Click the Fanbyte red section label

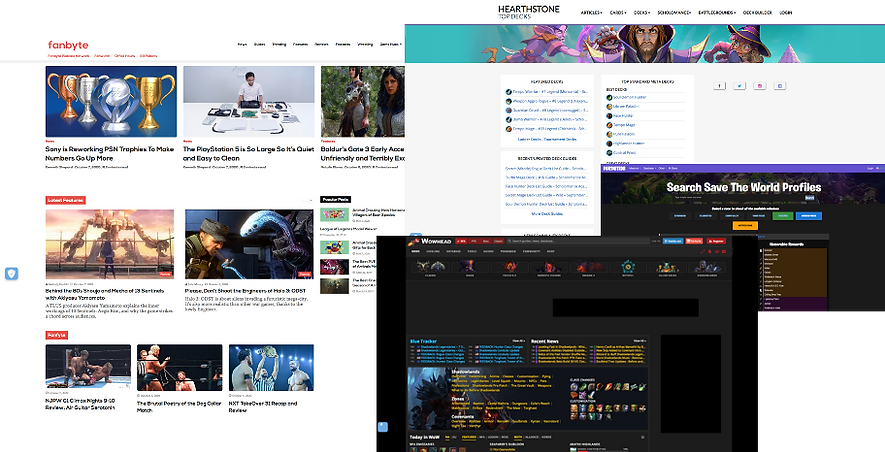click(x=56, y=335)
